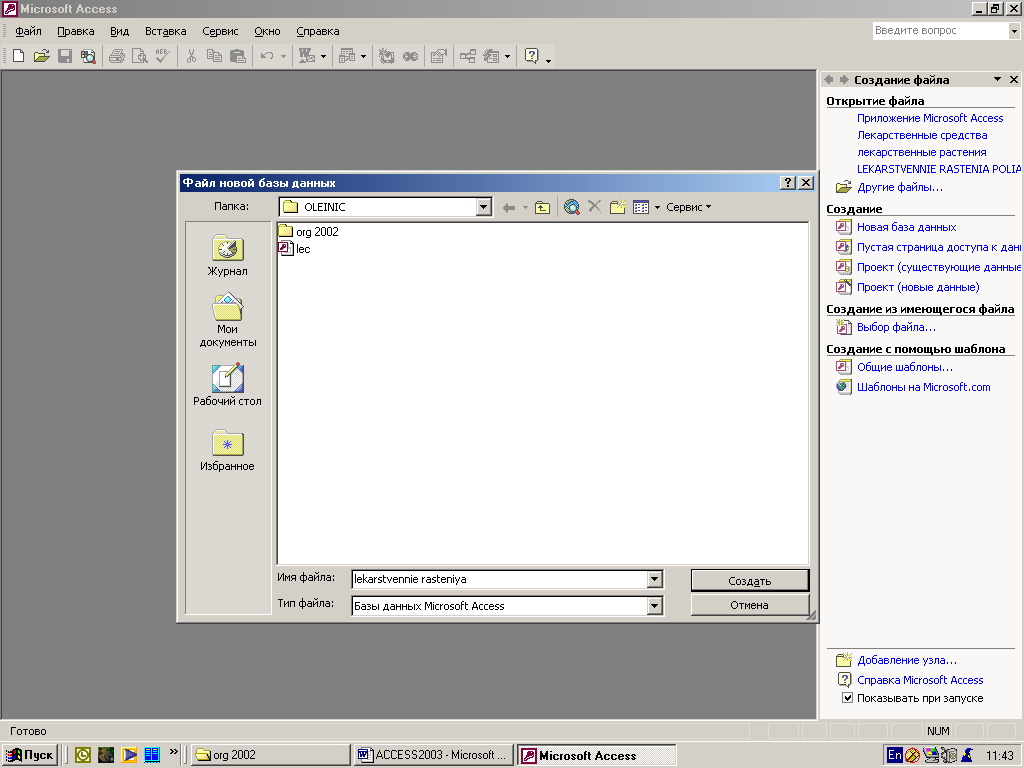Click the Справка Microsoft Access link

click(920, 680)
